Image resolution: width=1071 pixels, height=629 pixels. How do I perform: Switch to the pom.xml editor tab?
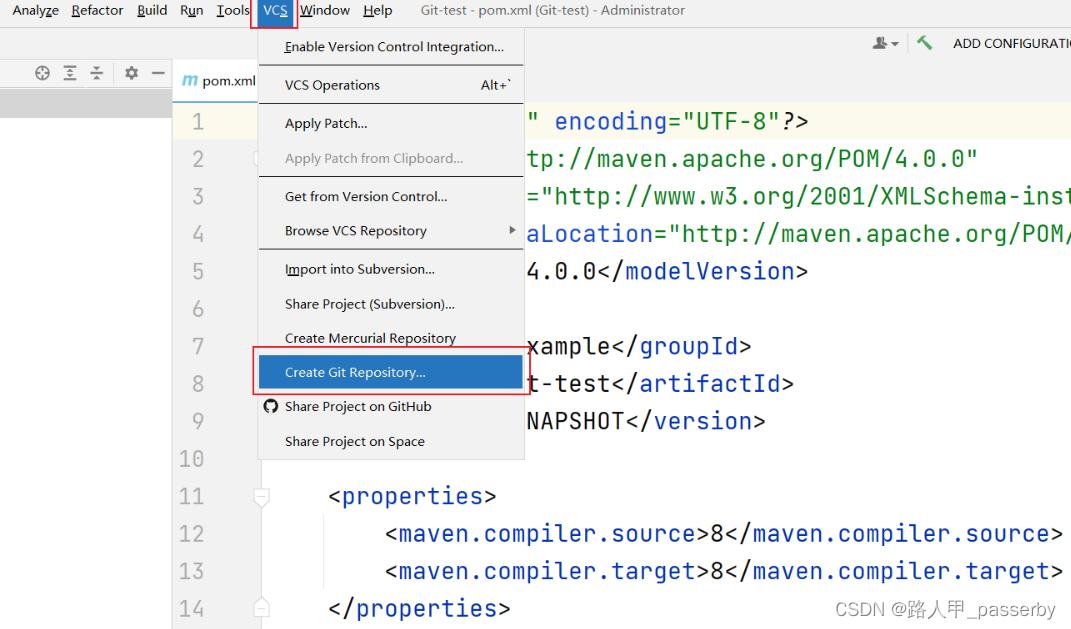217,81
